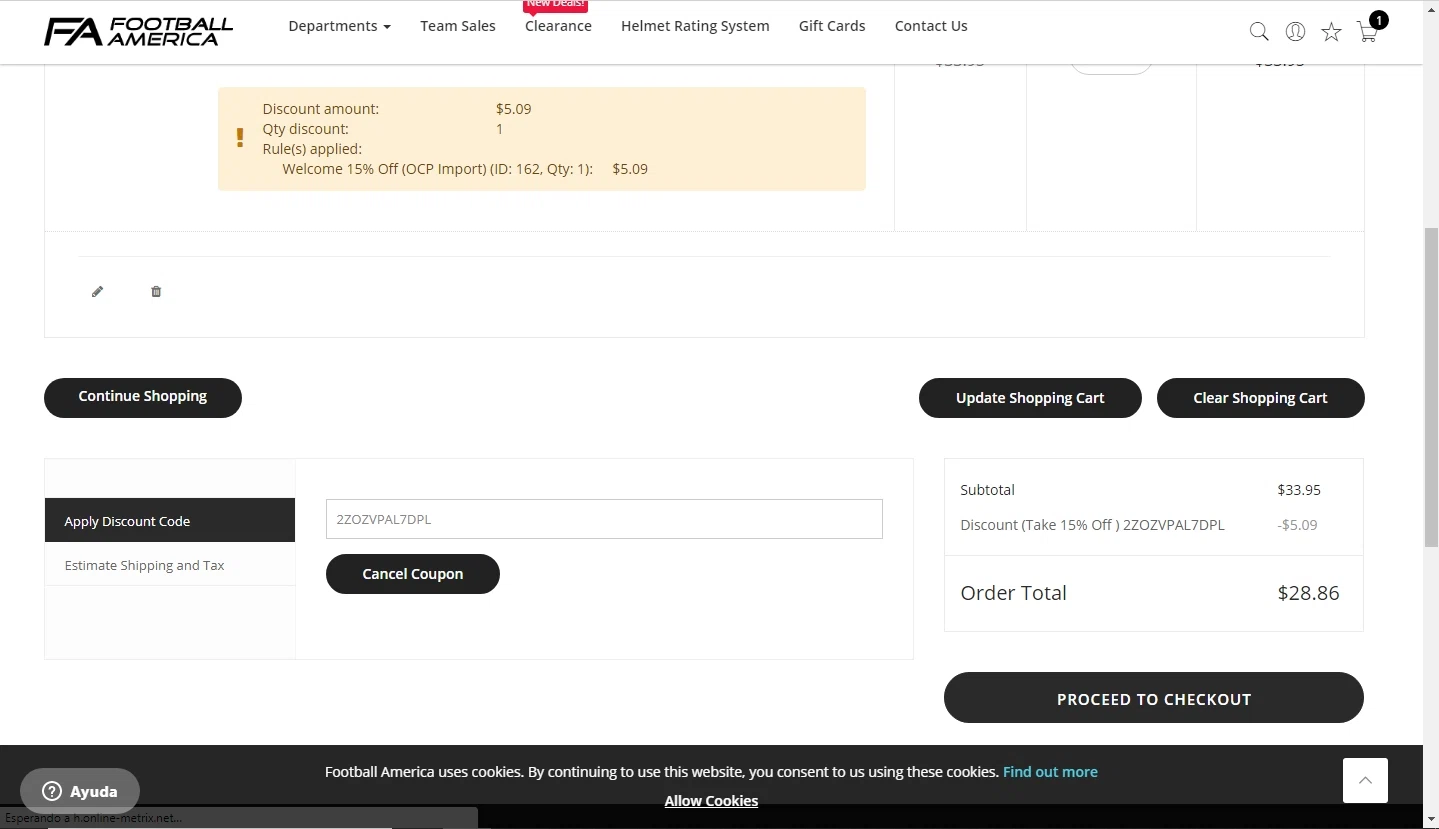Screen dimensions: 1439x829
Task: Open Gift Cards menu item
Action: [832, 26]
